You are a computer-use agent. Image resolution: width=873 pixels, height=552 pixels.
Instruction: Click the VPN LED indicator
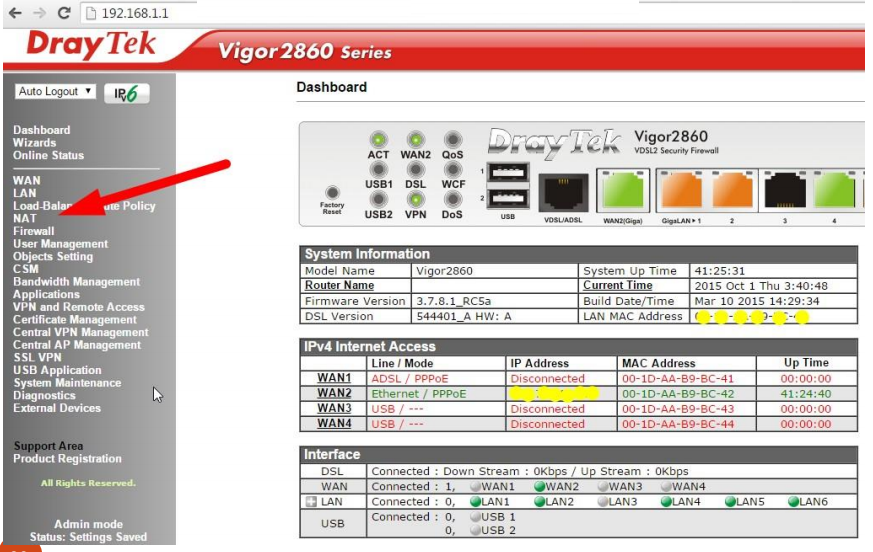click(x=415, y=199)
